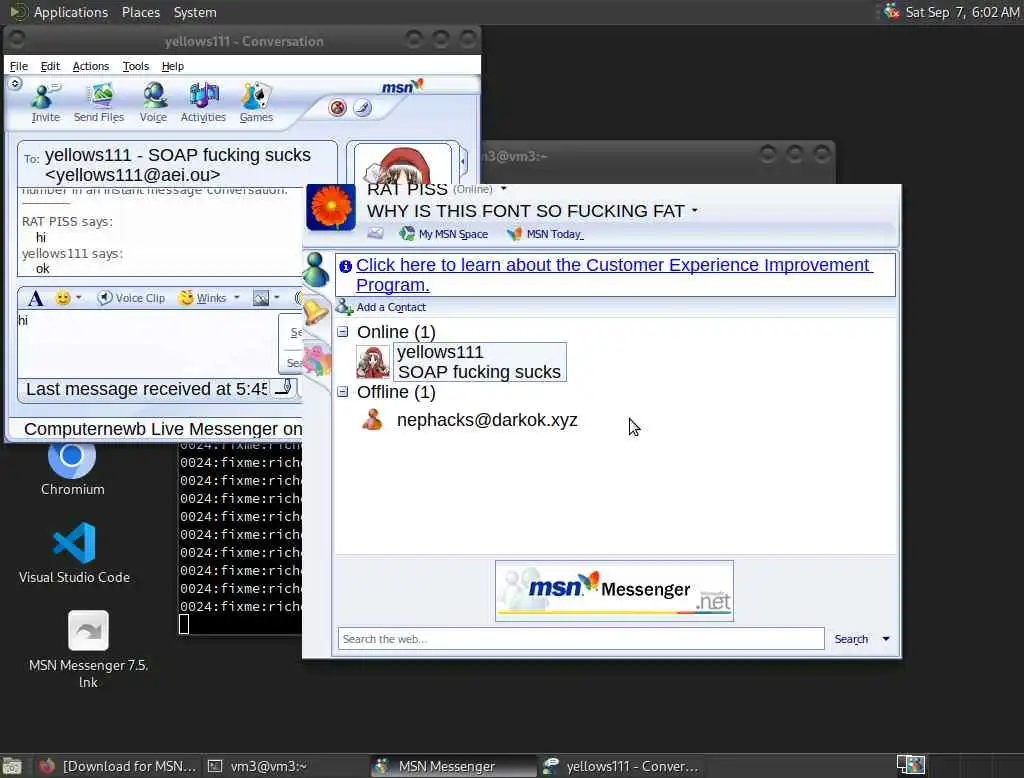Record a Voice Clip
The height and width of the screenshot is (778, 1024).
(x=131, y=298)
